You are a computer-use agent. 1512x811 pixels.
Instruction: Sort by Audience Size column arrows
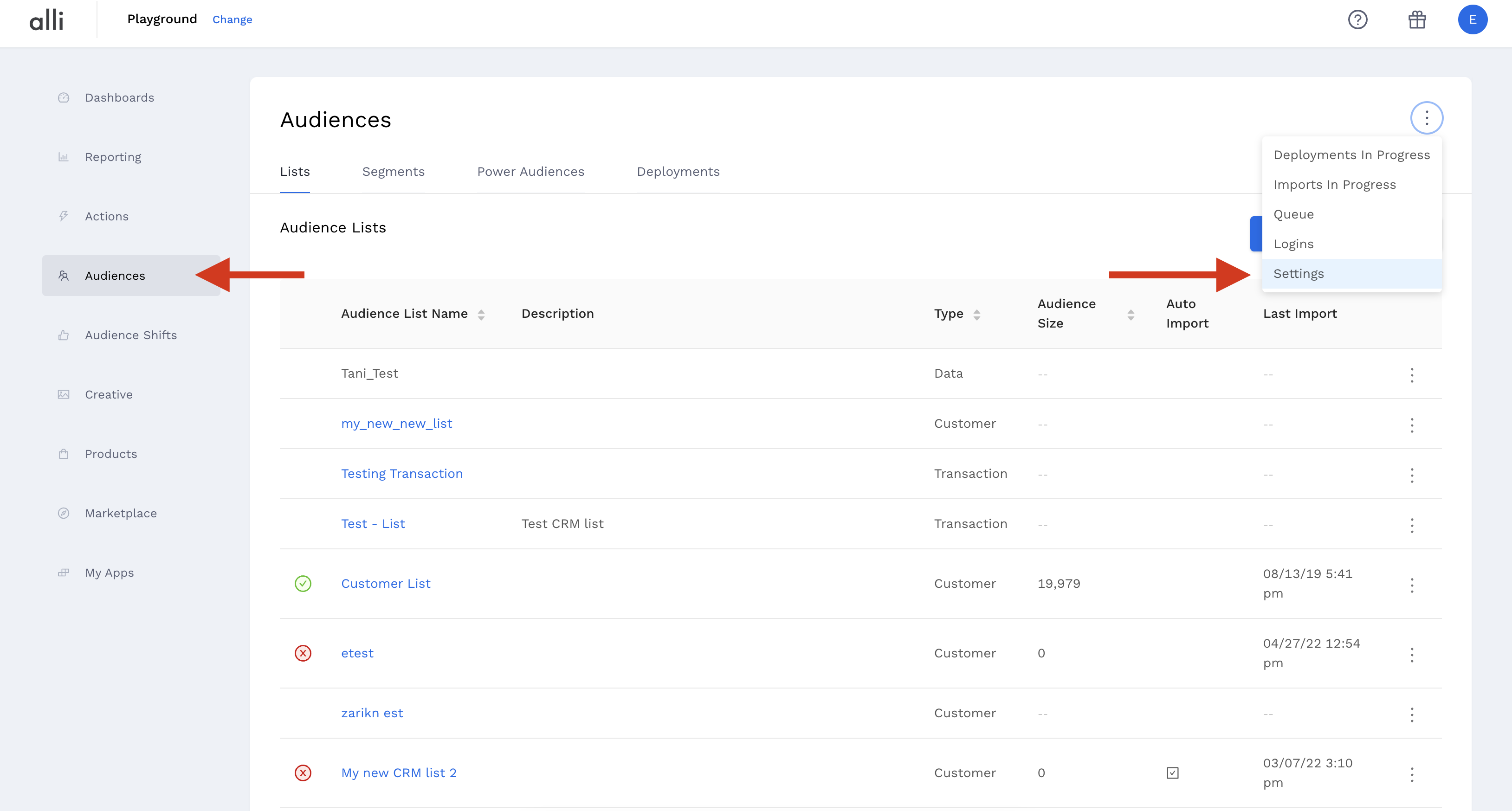click(x=1131, y=315)
